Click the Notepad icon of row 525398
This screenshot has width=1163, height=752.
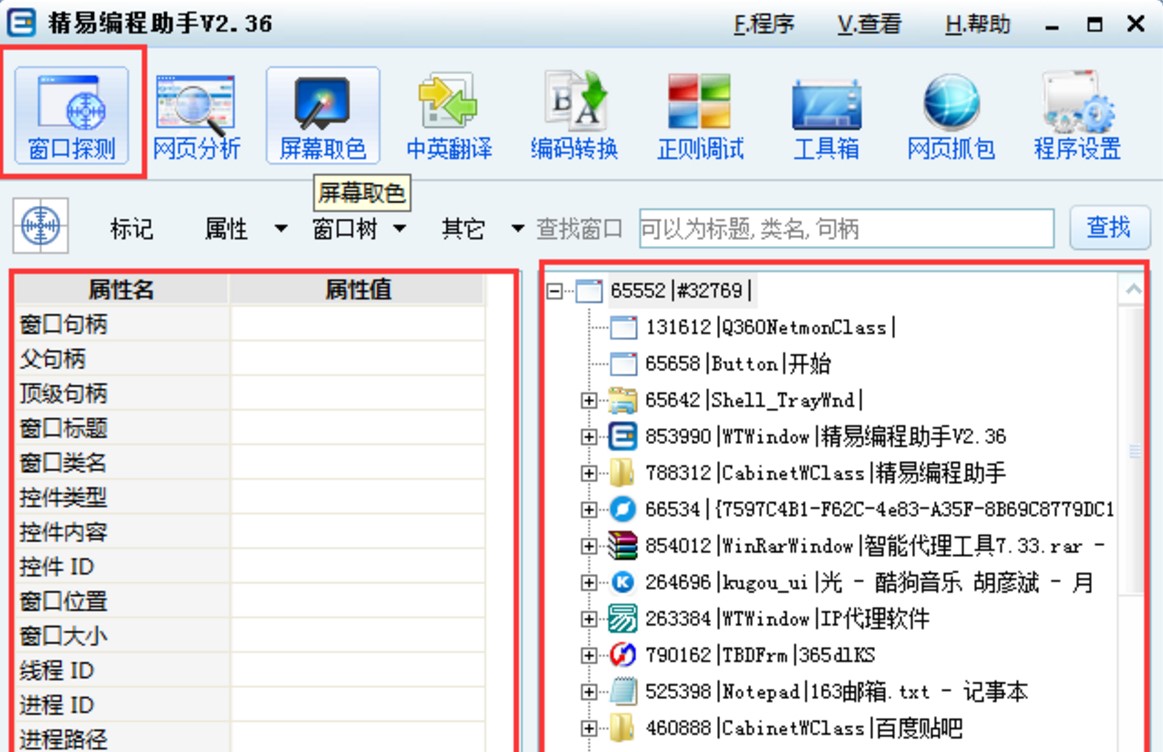coord(623,691)
